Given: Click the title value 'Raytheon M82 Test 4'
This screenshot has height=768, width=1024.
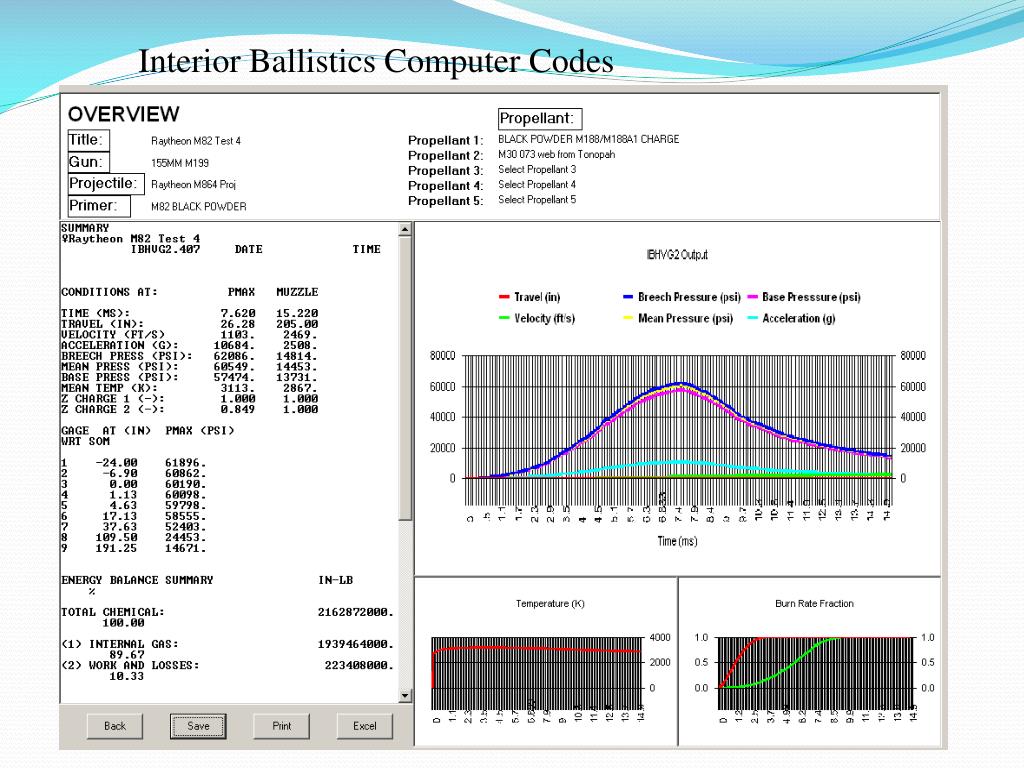Looking at the screenshot, I should tap(196, 141).
